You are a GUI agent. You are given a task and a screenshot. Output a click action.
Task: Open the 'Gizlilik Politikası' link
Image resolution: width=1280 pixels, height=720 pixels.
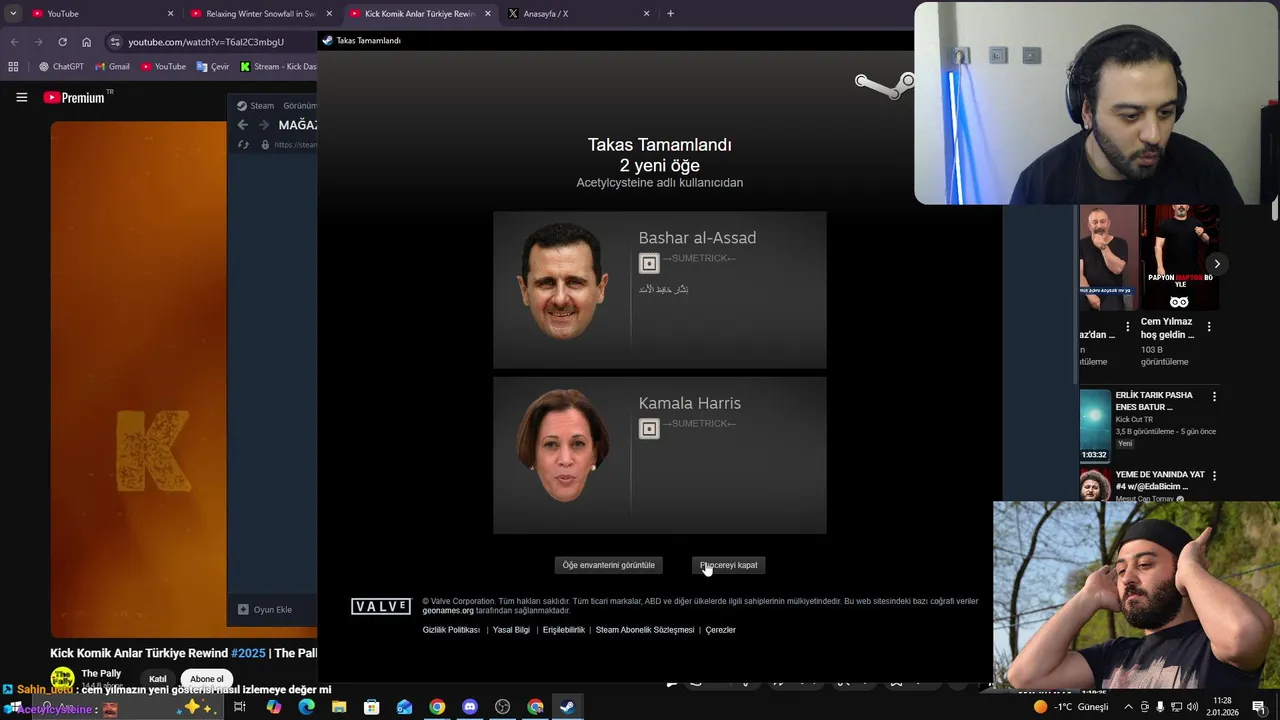pos(451,630)
